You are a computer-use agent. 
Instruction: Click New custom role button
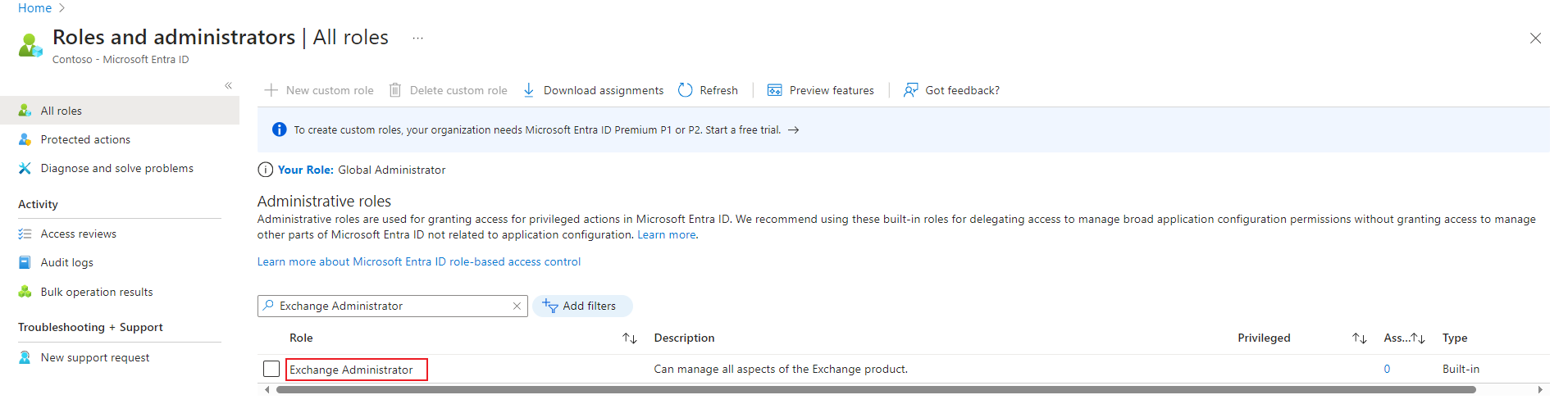(x=319, y=90)
